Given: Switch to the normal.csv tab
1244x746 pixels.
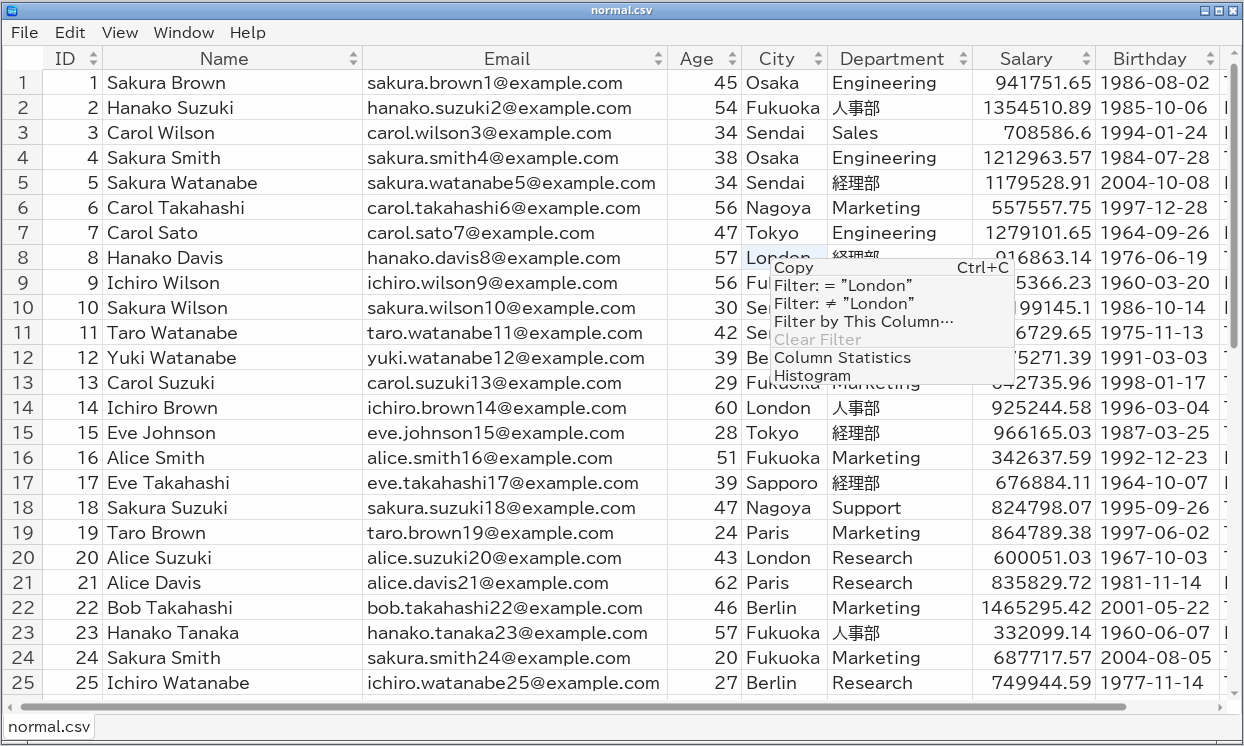Looking at the screenshot, I should pyautogui.click(x=49, y=727).
